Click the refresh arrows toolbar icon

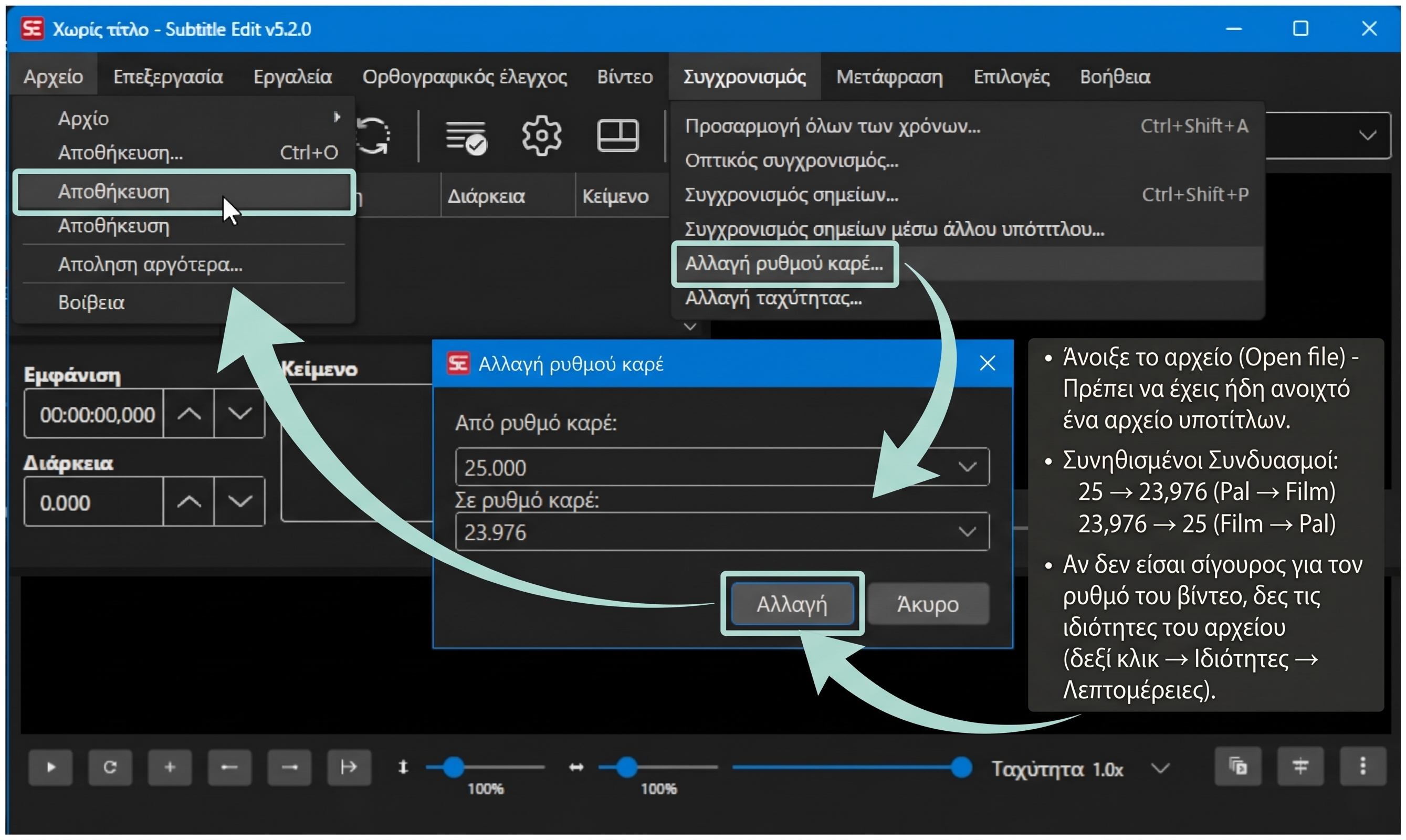click(x=374, y=135)
